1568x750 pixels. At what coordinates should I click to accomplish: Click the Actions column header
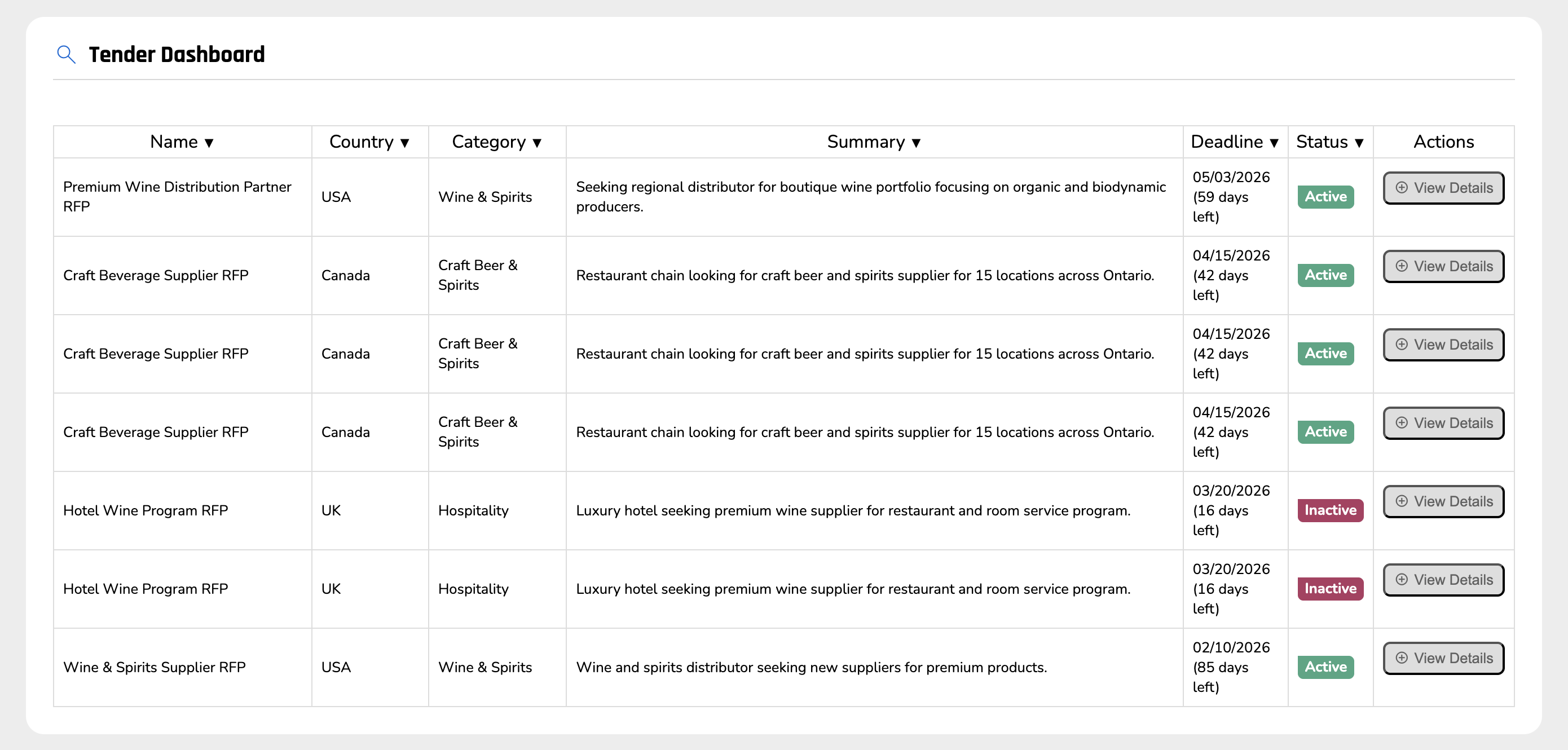pyautogui.click(x=1443, y=142)
